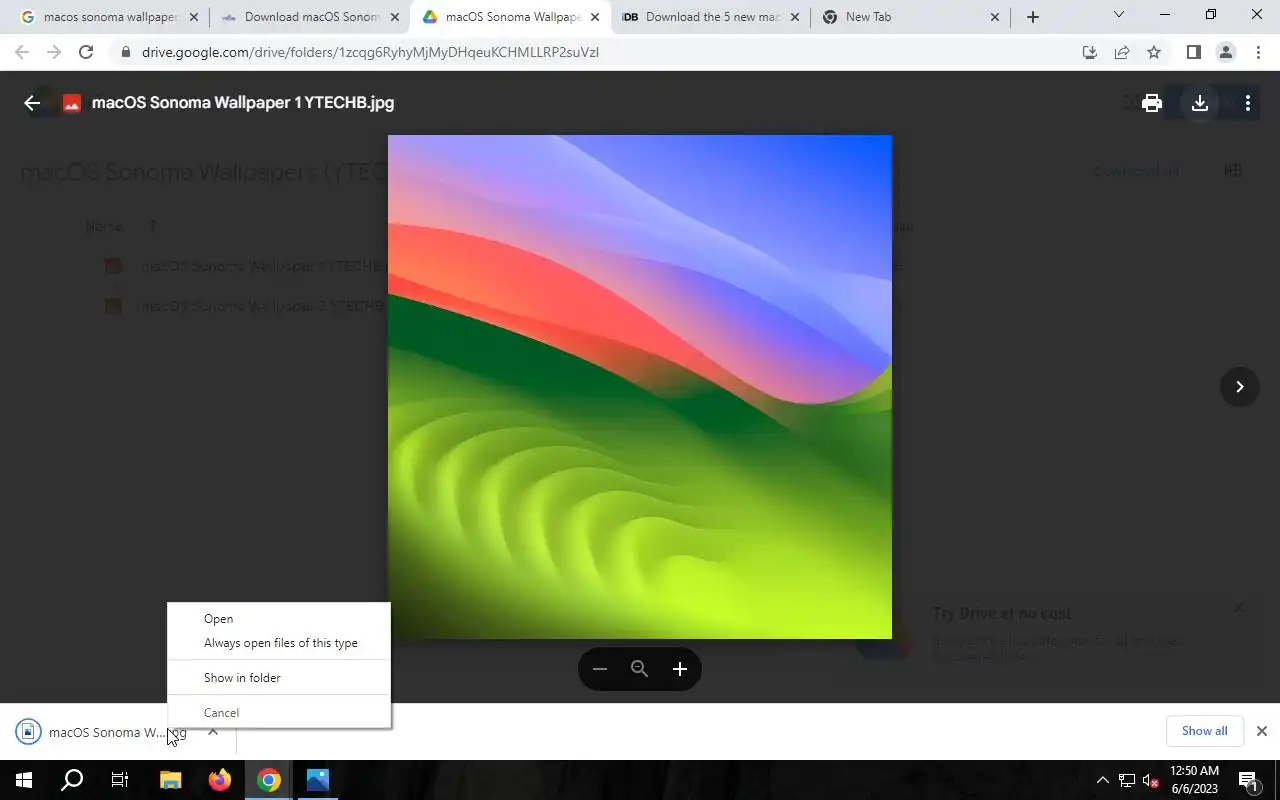This screenshot has width=1280, height=800.
Task: Reset zoom with the magnifier icon
Action: point(640,669)
